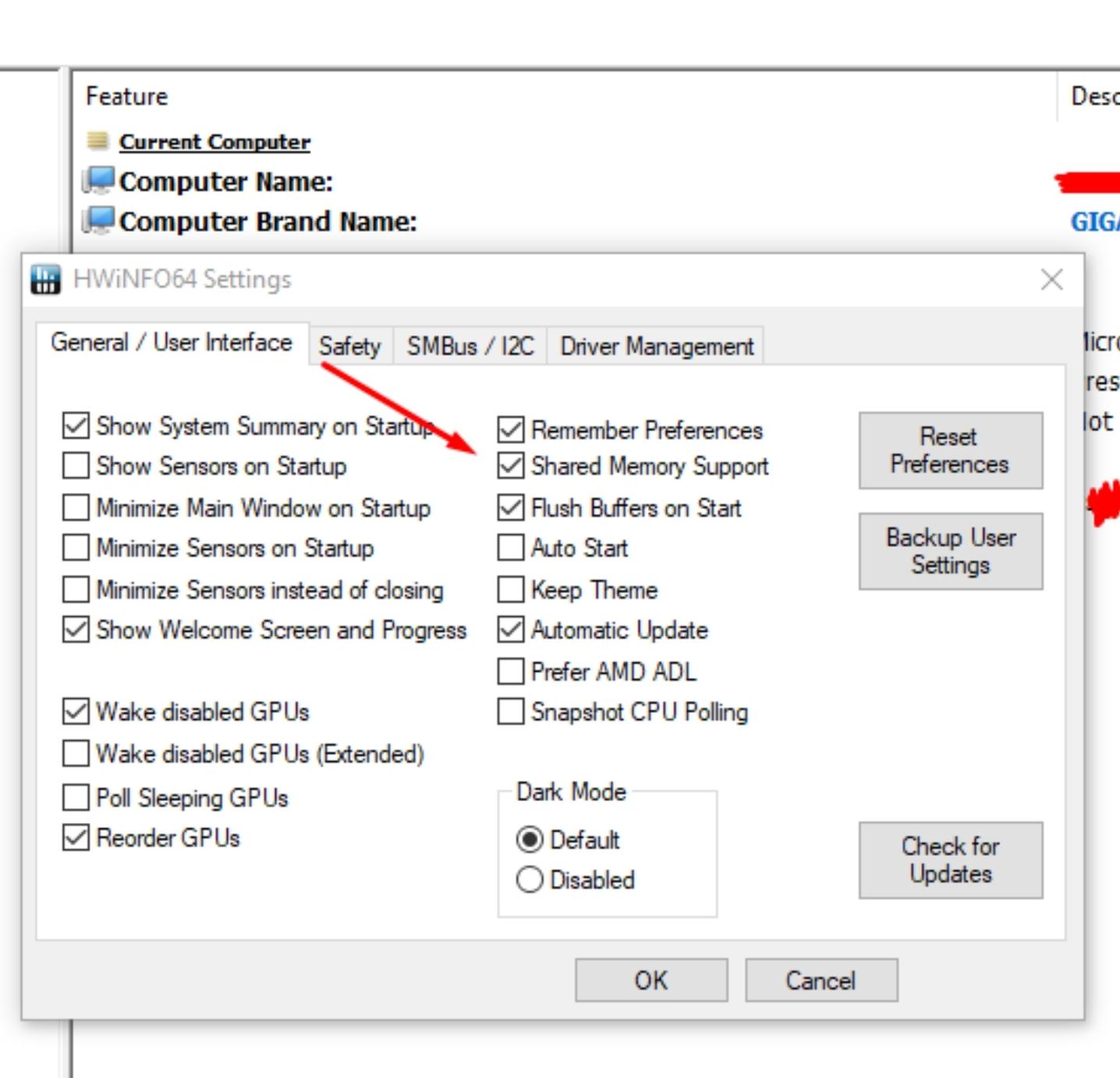
Task: Cancel the settings dialog
Action: [821, 980]
